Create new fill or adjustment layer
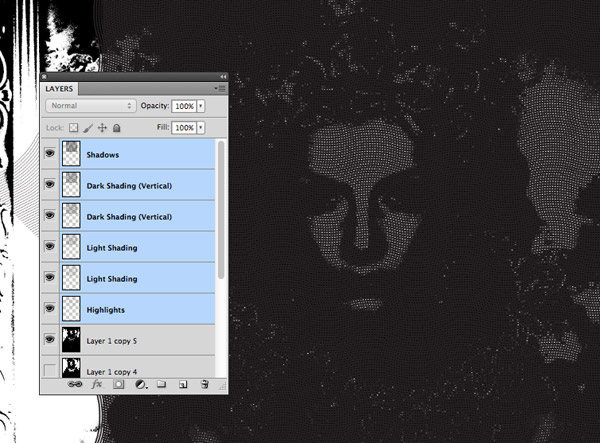Image resolution: width=600 pixels, height=443 pixels. (x=139, y=384)
